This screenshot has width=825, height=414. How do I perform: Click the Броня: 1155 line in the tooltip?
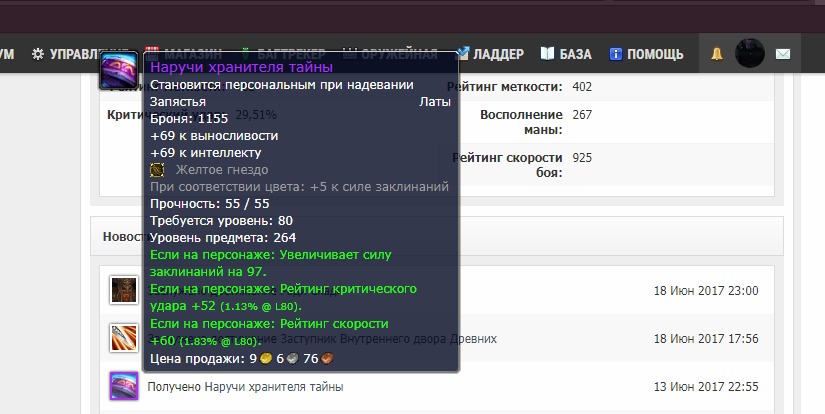click(189, 119)
